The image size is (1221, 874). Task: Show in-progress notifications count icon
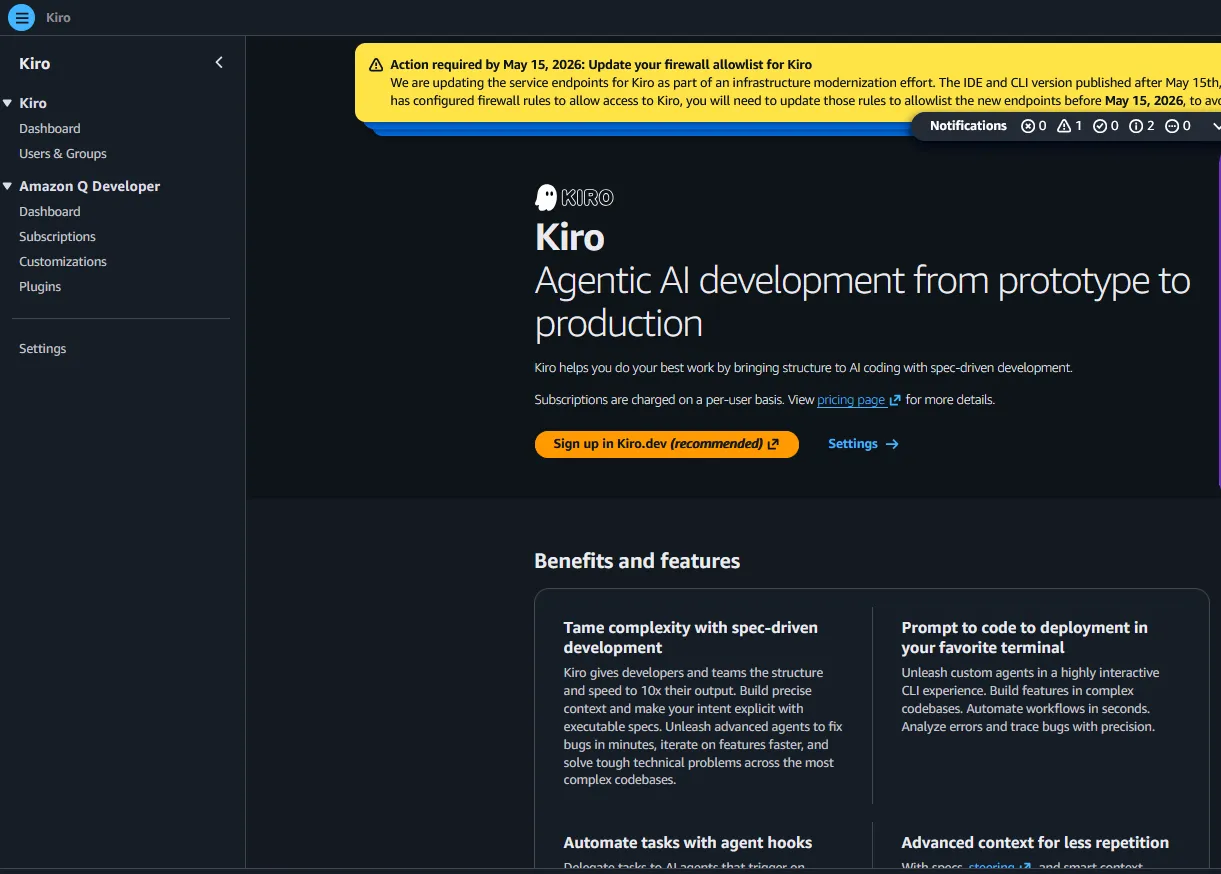(1172, 126)
